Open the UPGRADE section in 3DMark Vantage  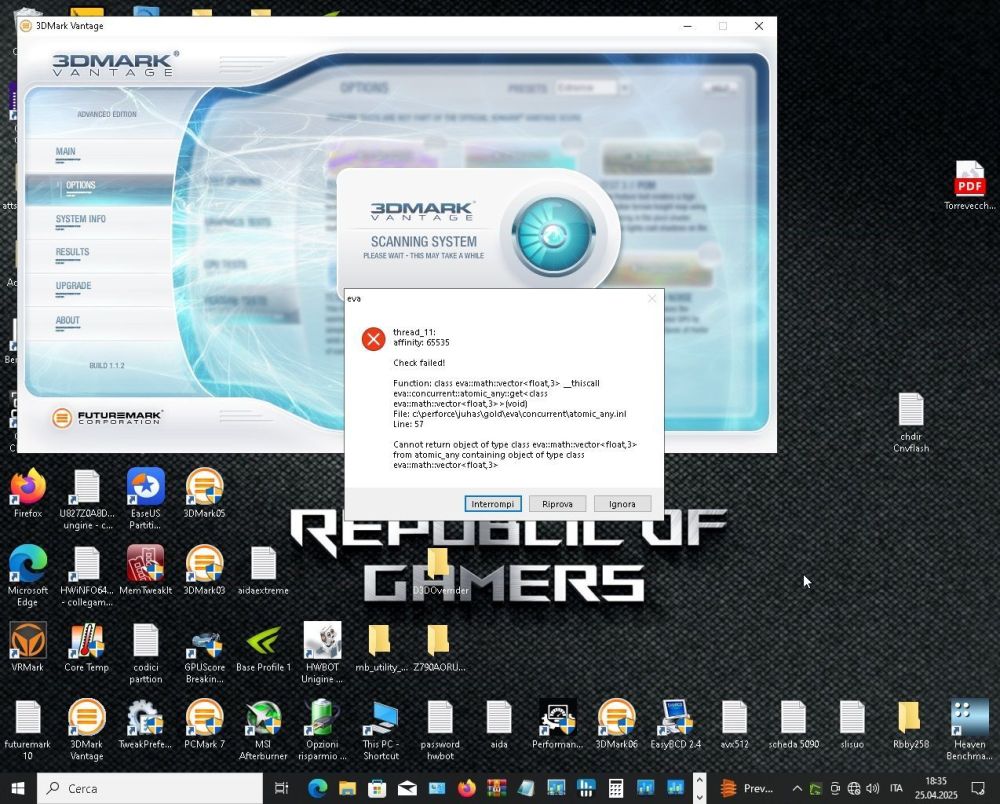pyautogui.click(x=73, y=286)
